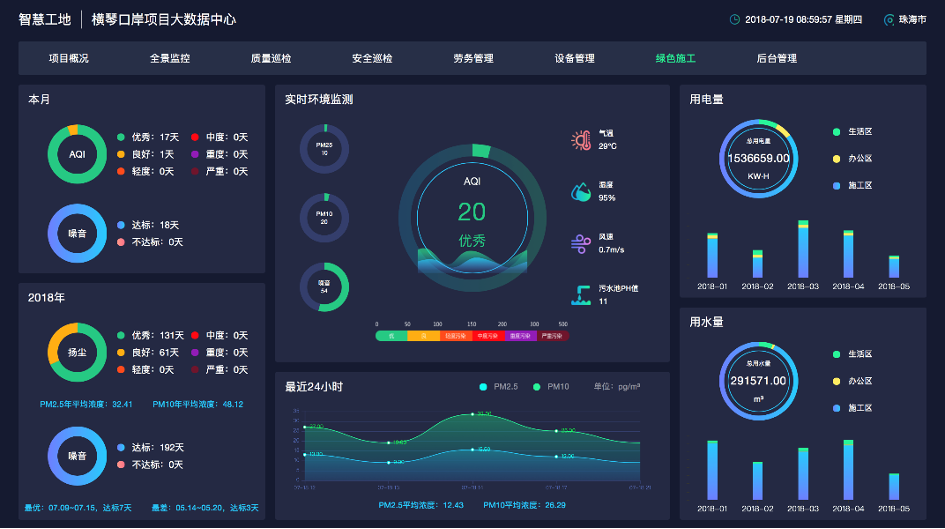Toggle PM2.5 series in 24-hour legend
Viewport: 945px width, 529px height.
pyautogui.click(x=498, y=387)
